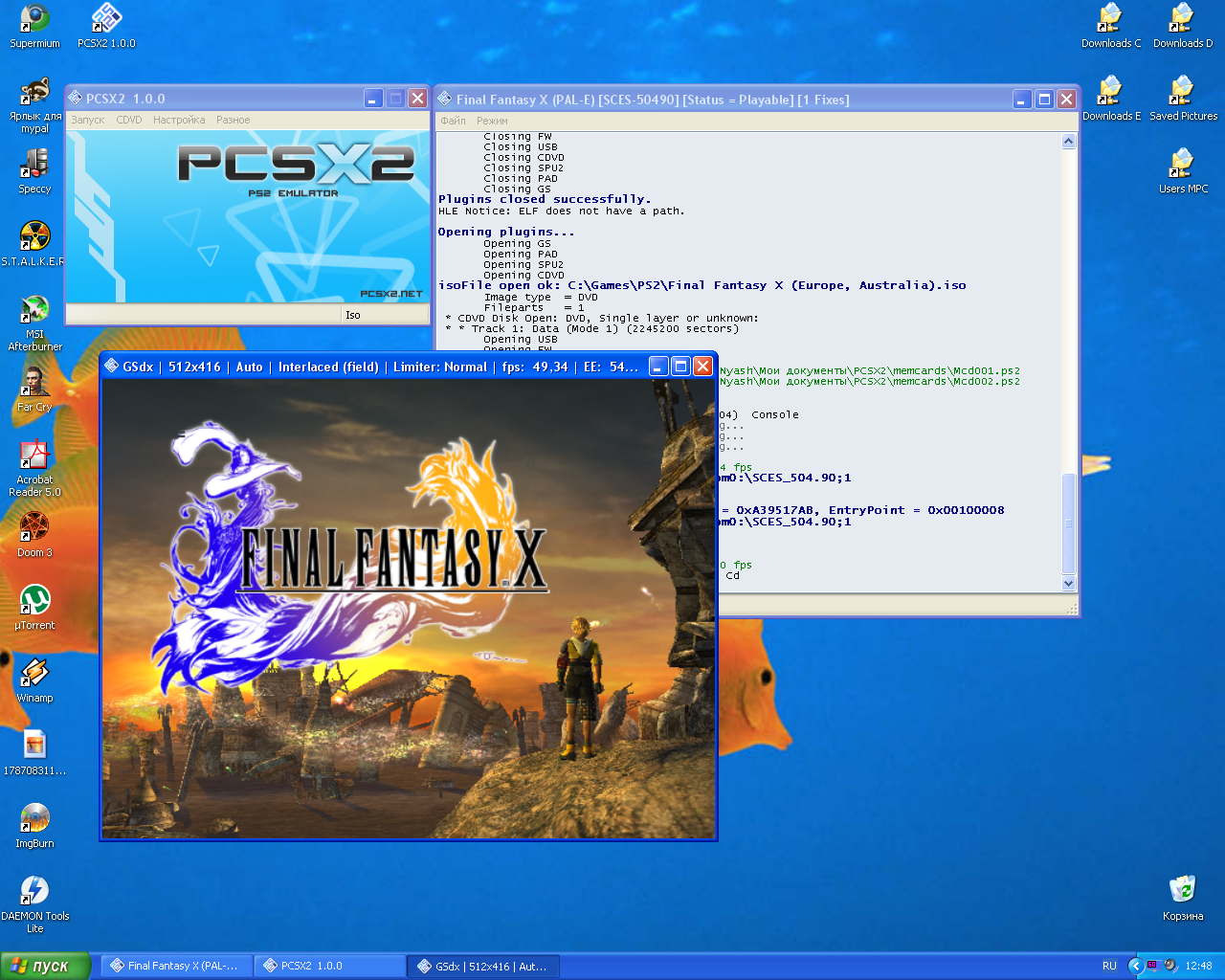
Task: Click the console window title bar icon
Action: tap(445, 100)
